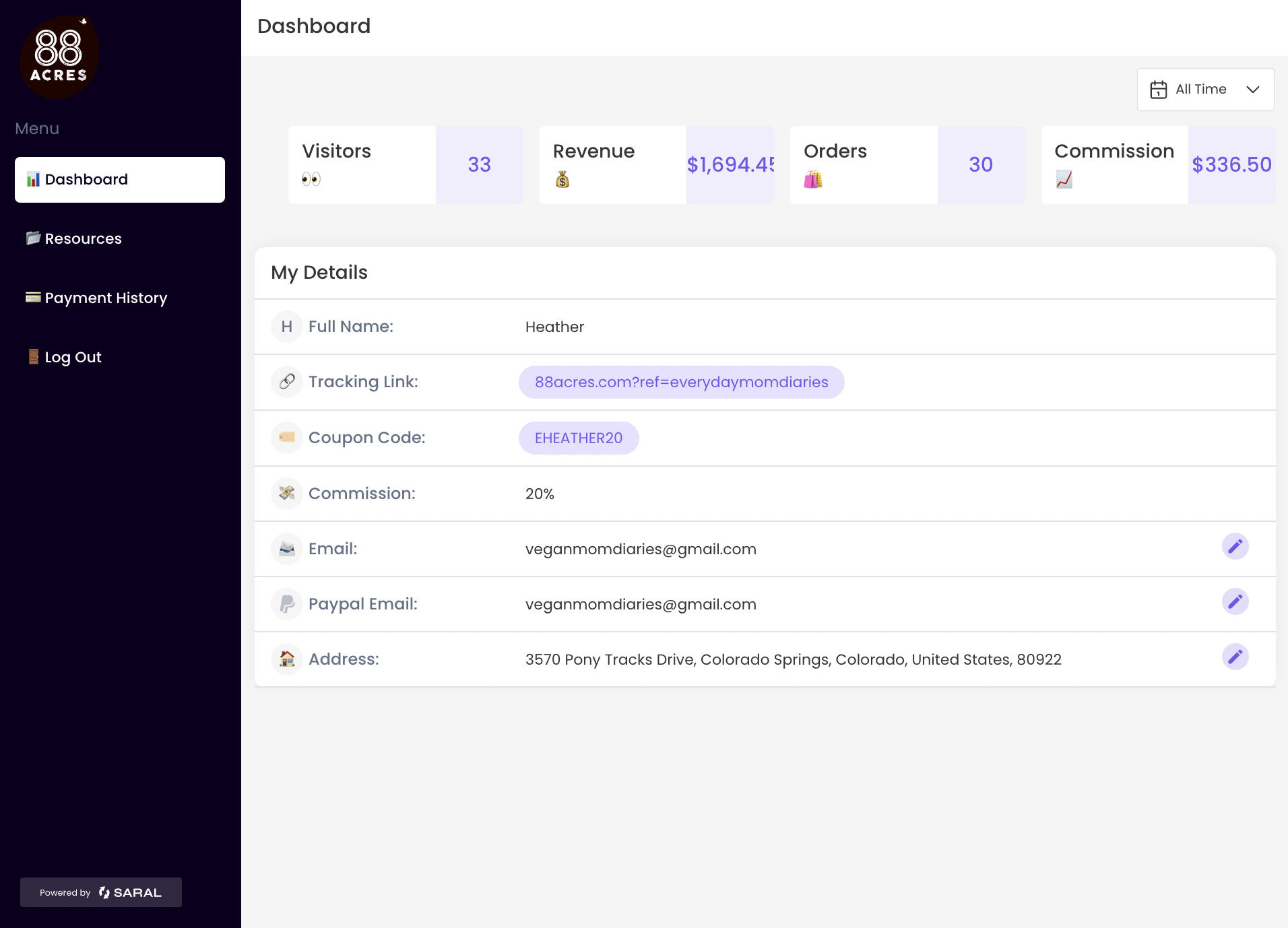The height and width of the screenshot is (928, 1288).
Task: Click the Orders card title
Action: click(835, 151)
